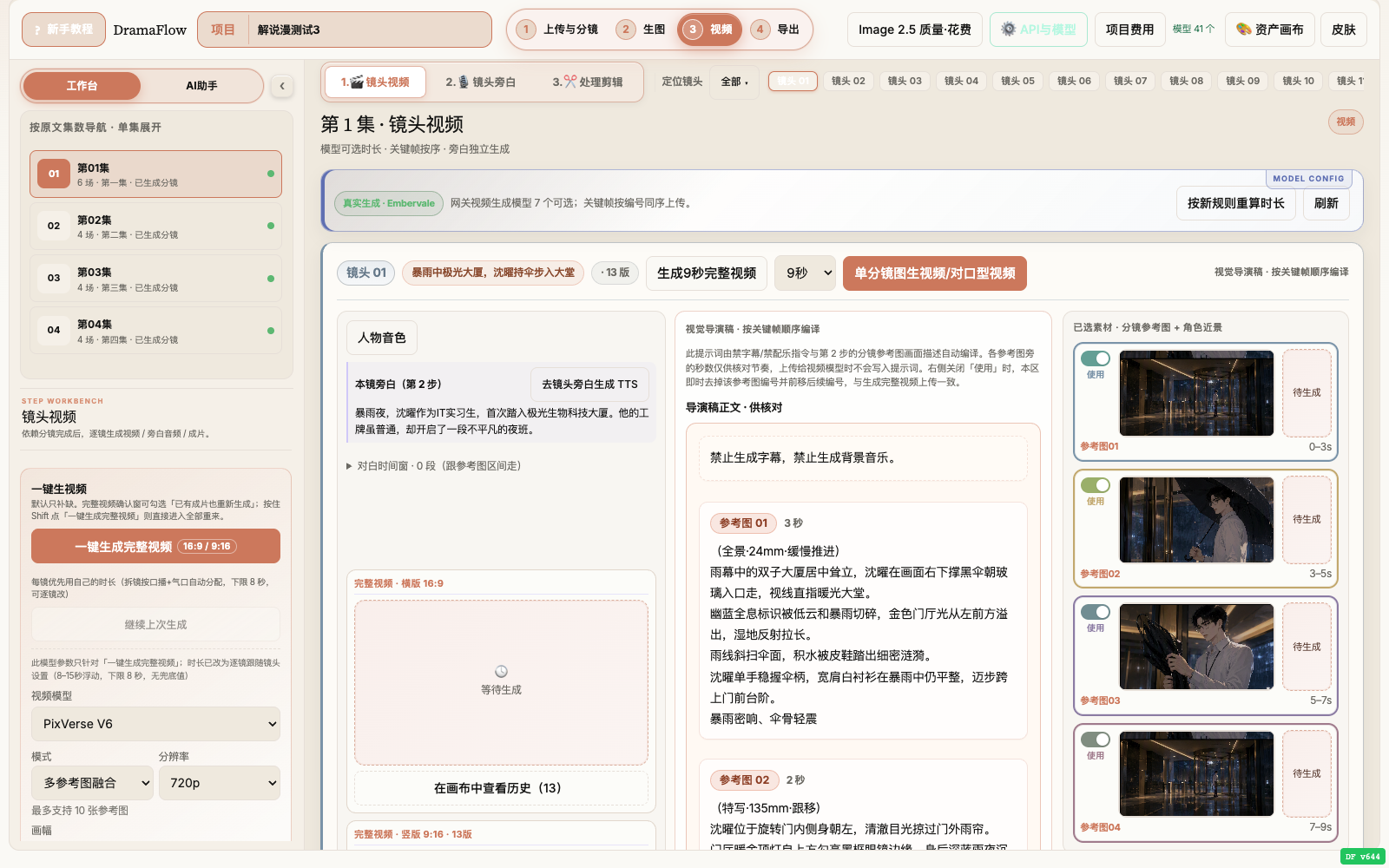Click the scissors icon in 处理剪辑 tab
1389x868 pixels.
coord(570,82)
